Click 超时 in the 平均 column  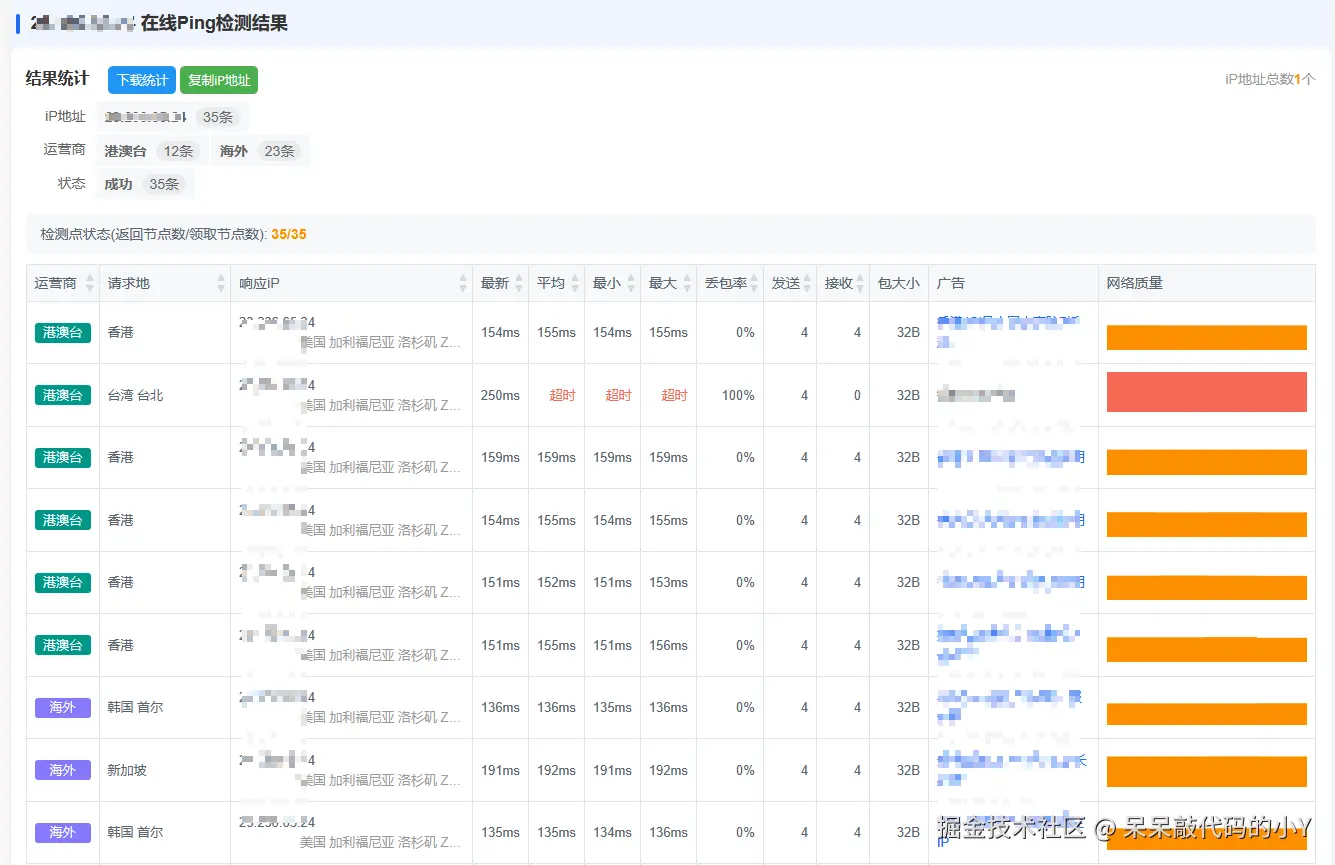click(x=562, y=395)
